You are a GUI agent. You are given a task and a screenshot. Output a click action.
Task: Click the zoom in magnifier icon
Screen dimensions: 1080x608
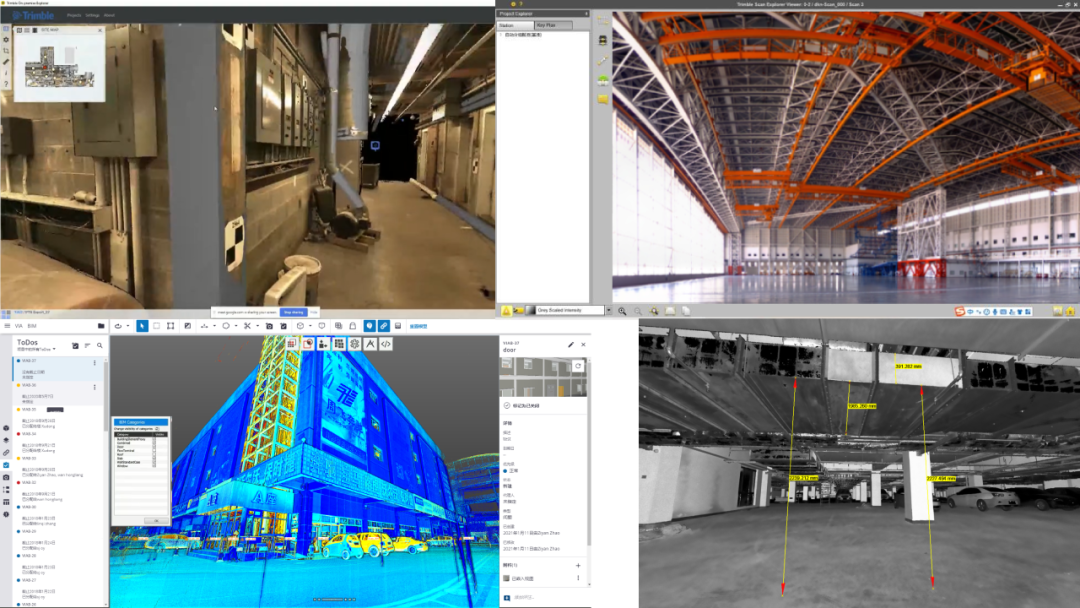622,311
